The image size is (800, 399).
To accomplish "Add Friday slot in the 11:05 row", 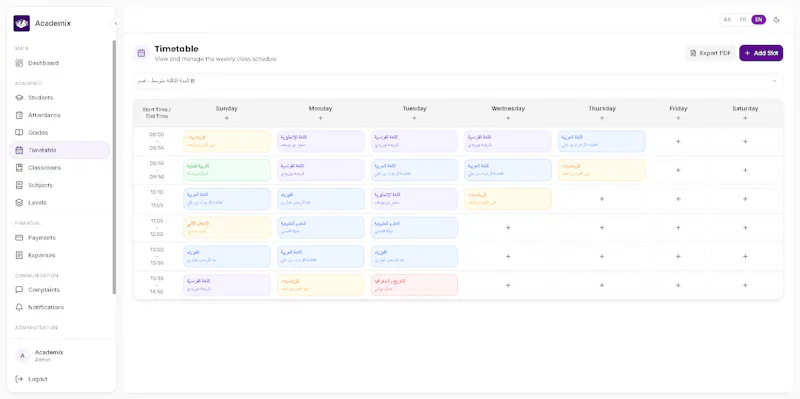I will [678, 228].
